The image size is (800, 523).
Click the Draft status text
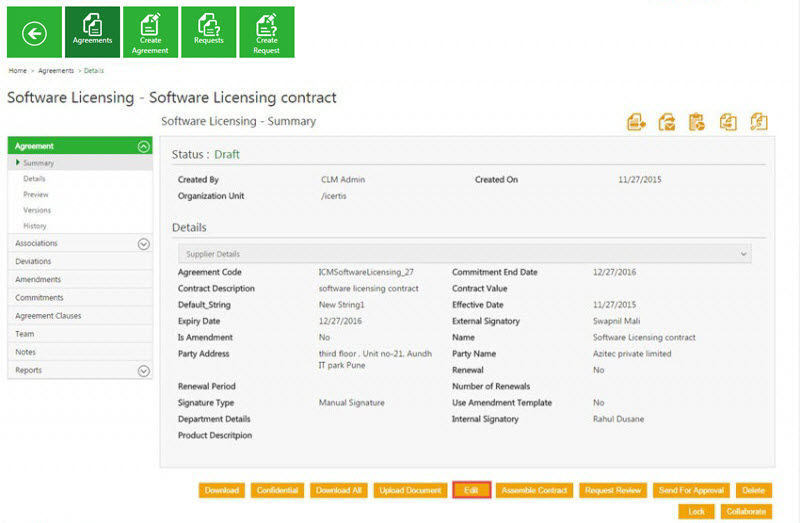click(227, 155)
